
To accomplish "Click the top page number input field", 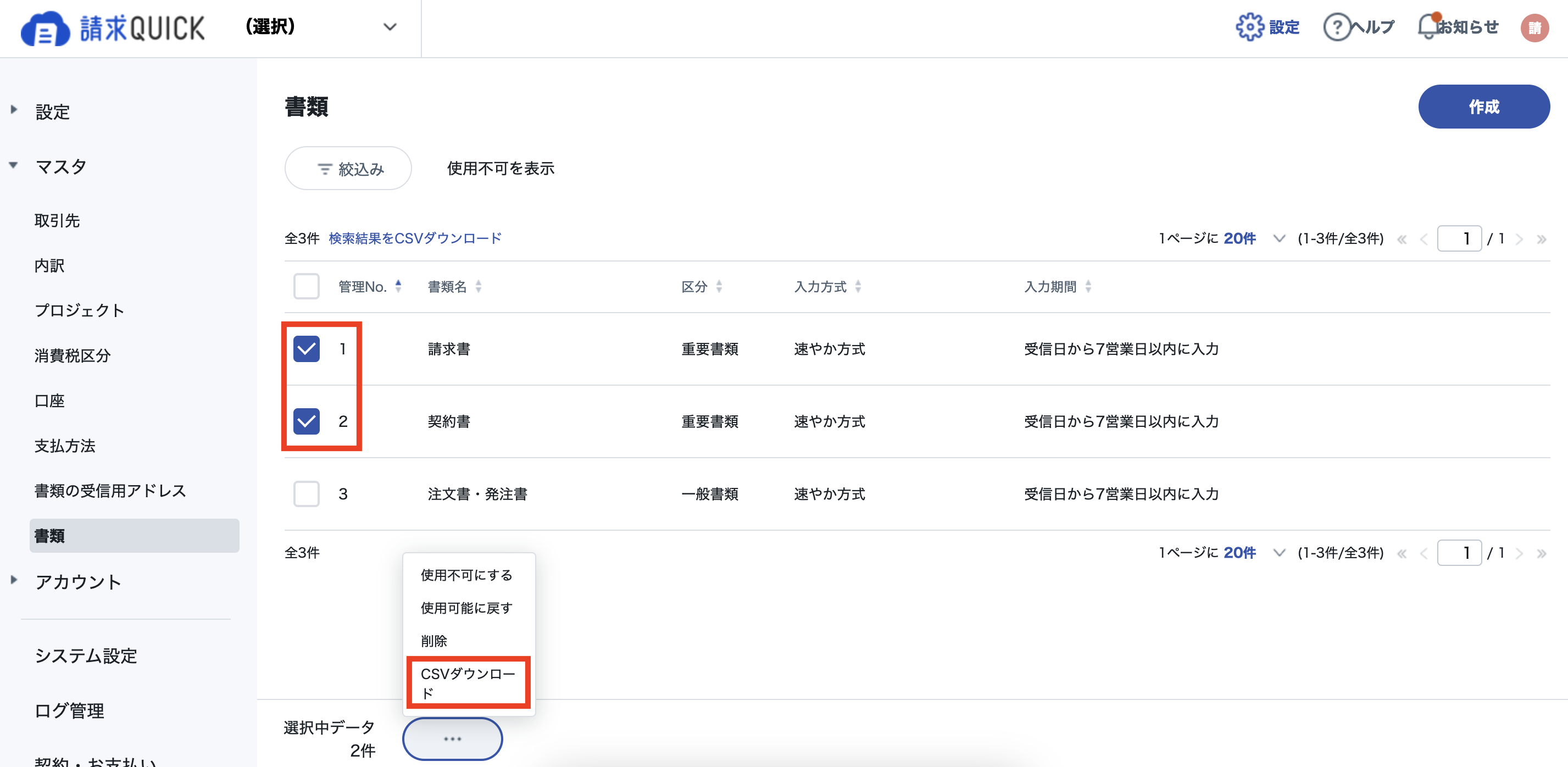I will (1459, 238).
